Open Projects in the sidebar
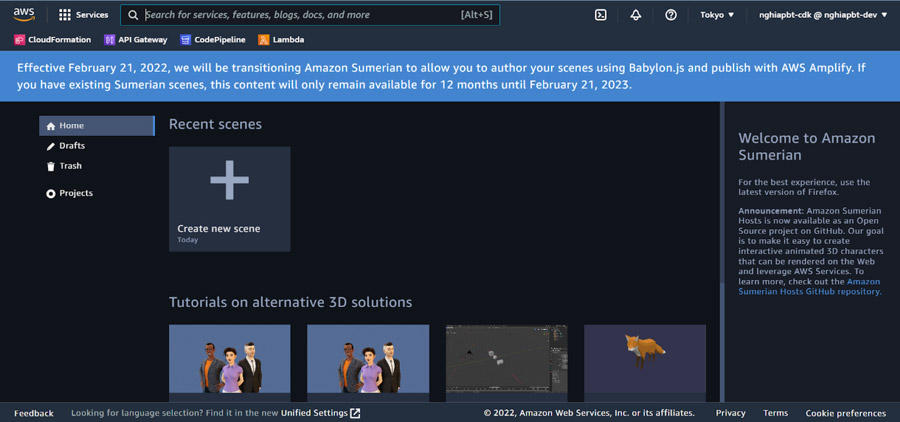900x422 pixels. [x=75, y=193]
